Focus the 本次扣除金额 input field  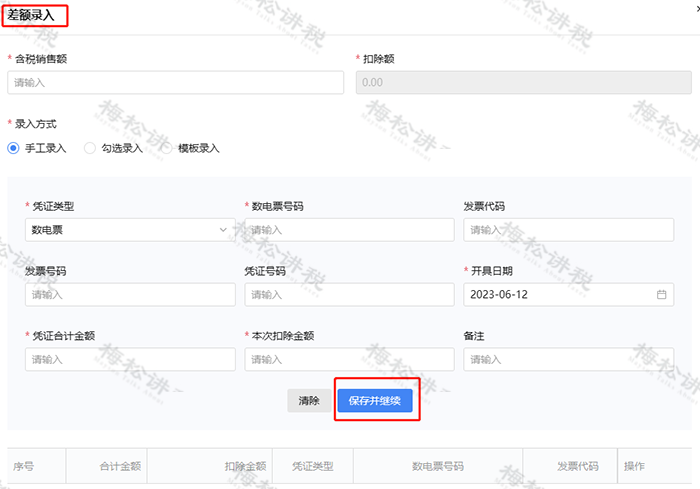[x=349, y=359]
